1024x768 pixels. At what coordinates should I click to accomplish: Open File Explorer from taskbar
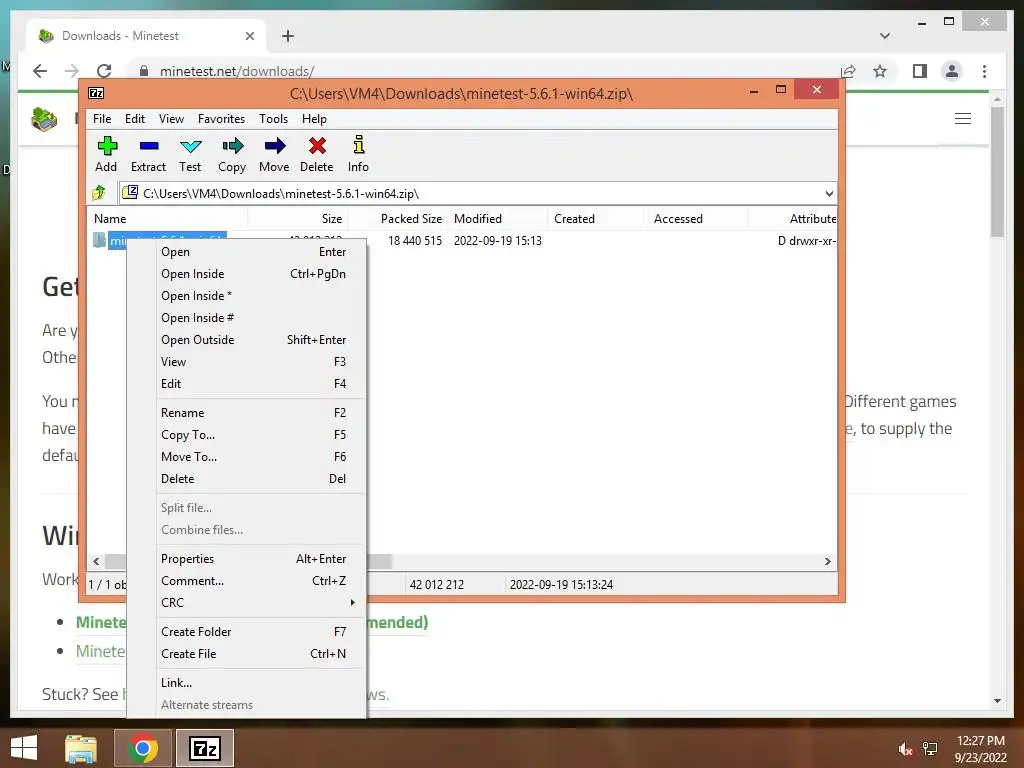click(x=81, y=748)
